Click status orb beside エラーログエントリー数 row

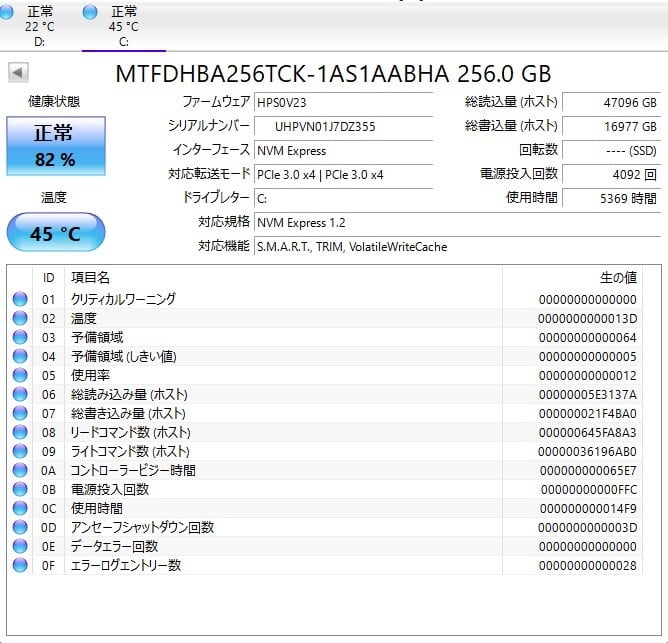[x=20, y=565]
